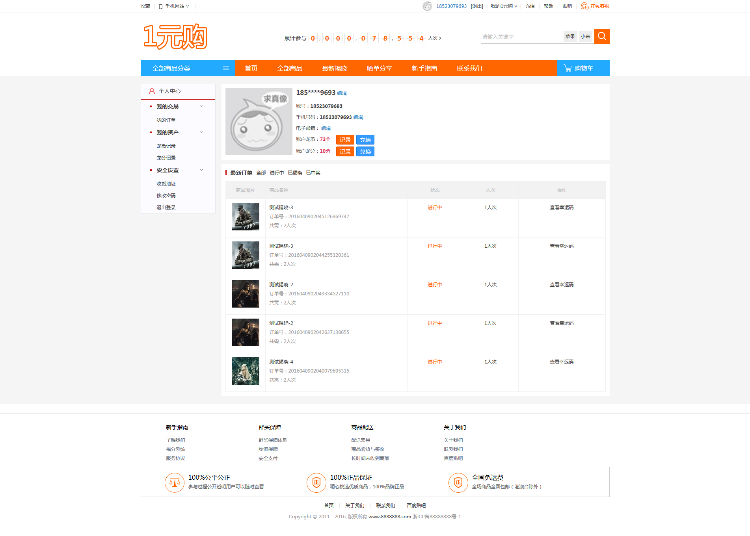Click the orange magnifier search button
The width and height of the screenshot is (750, 536).
(602, 36)
